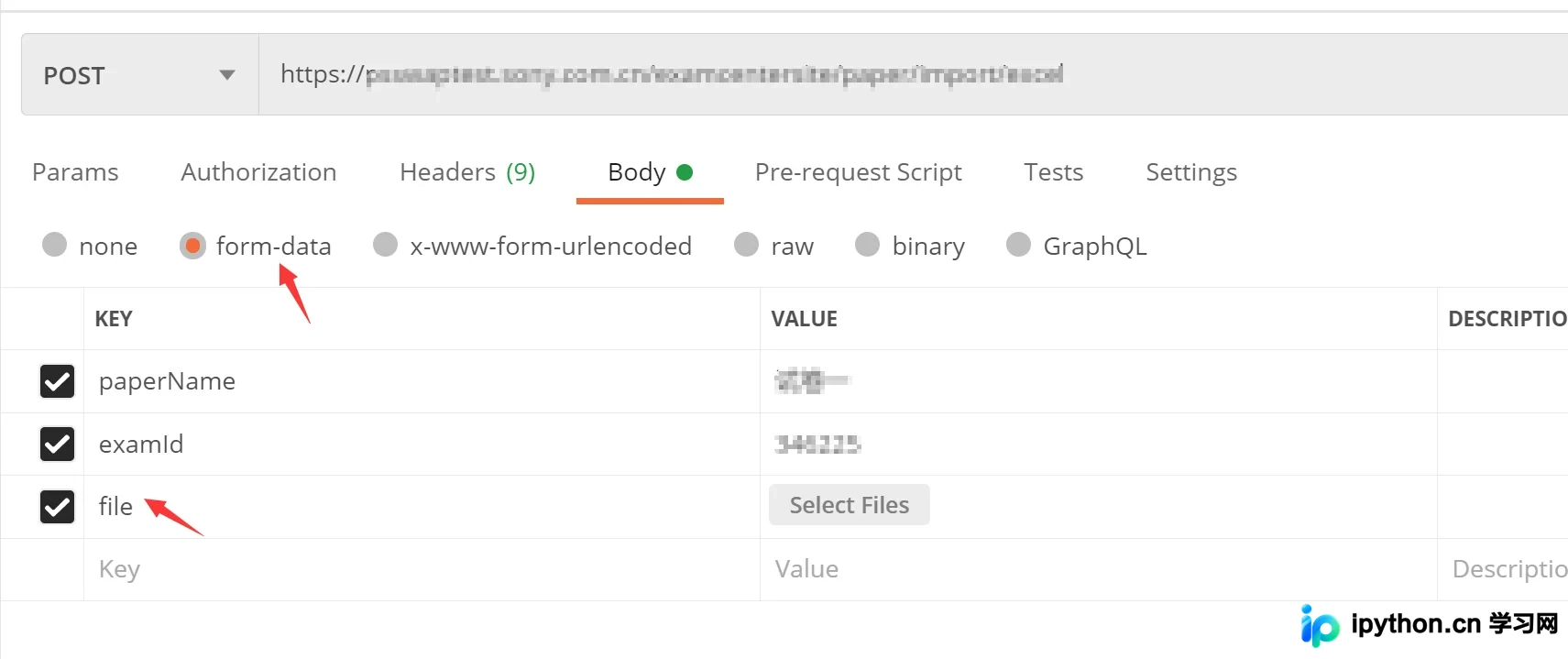Toggle the examId row checkbox
This screenshot has width=1568, height=659.
click(57, 444)
